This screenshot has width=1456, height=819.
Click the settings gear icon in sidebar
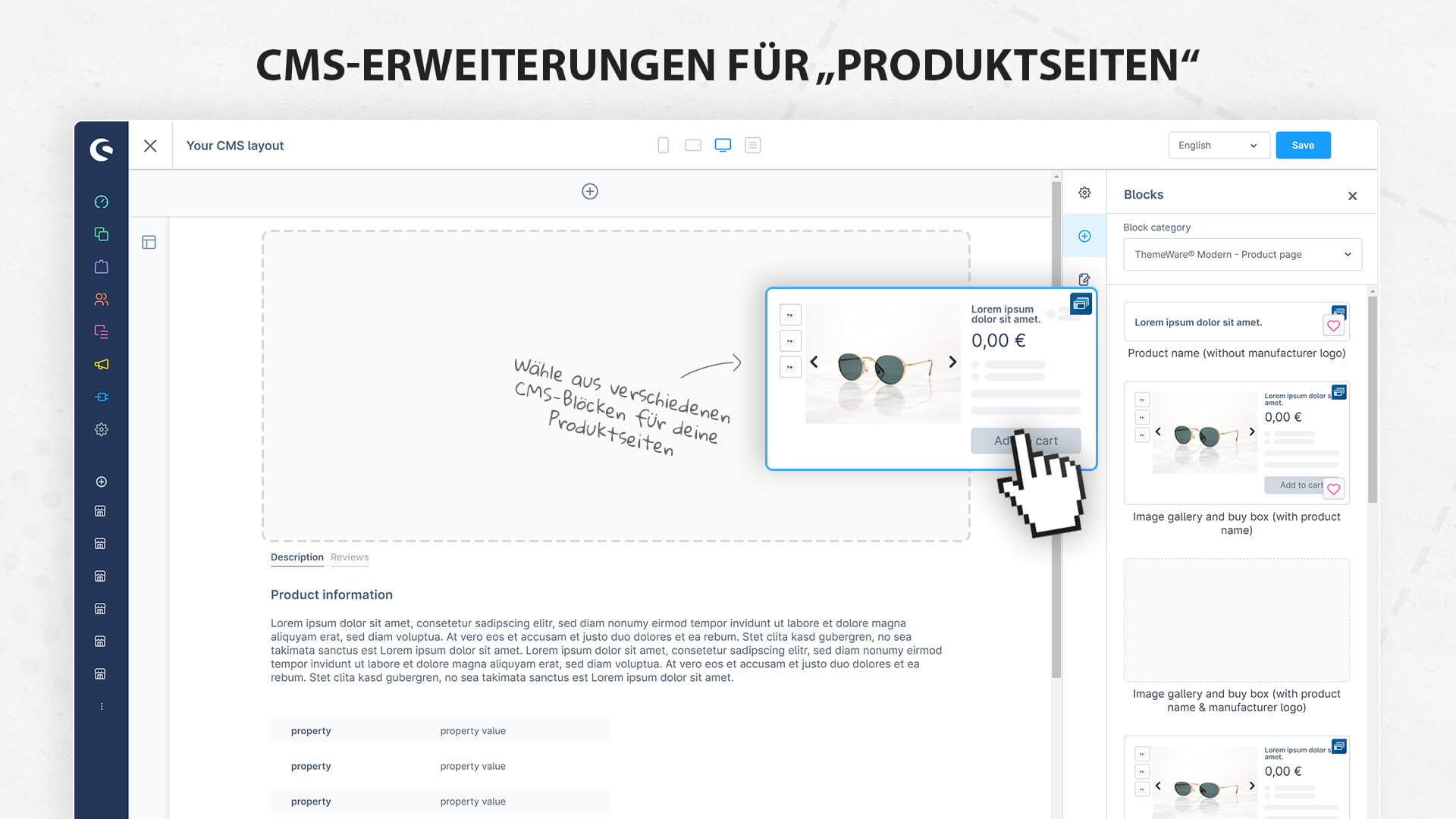(x=100, y=429)
